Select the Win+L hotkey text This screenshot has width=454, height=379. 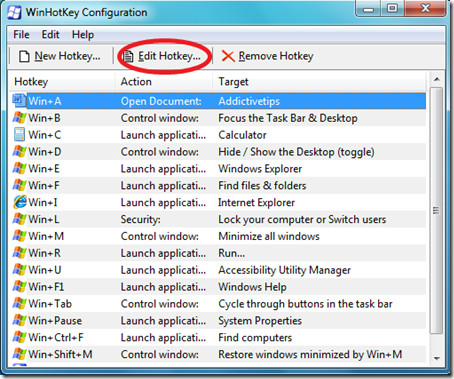pos(44,219)
